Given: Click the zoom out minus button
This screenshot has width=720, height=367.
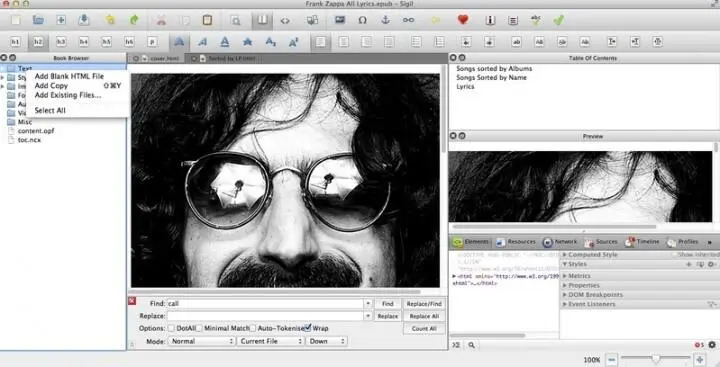Looking at the screenshot, I should [611, 360].
